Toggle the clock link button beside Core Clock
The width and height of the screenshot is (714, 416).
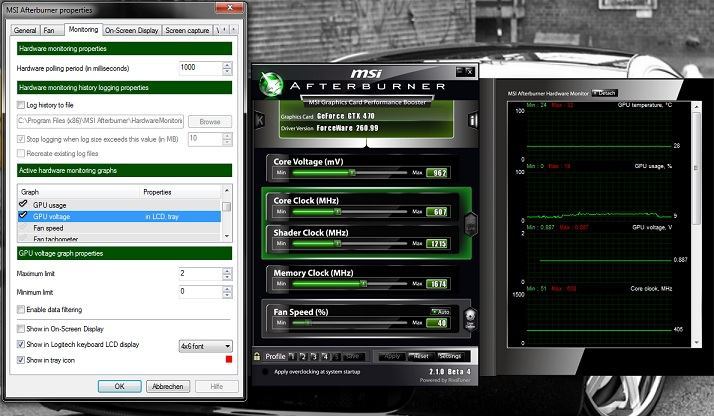[x=470, y=224]
